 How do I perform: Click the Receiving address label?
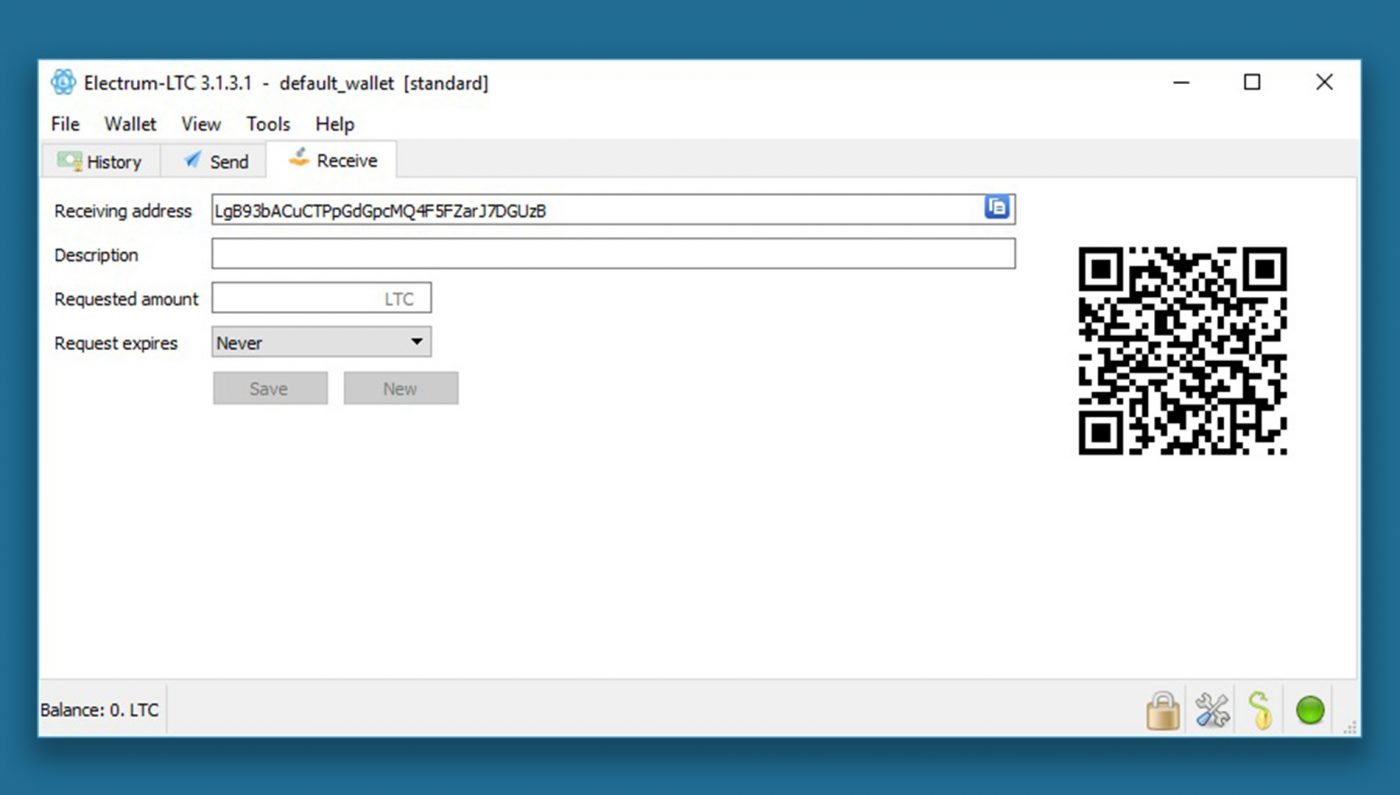pyautogui.click(x=123, y=211)
